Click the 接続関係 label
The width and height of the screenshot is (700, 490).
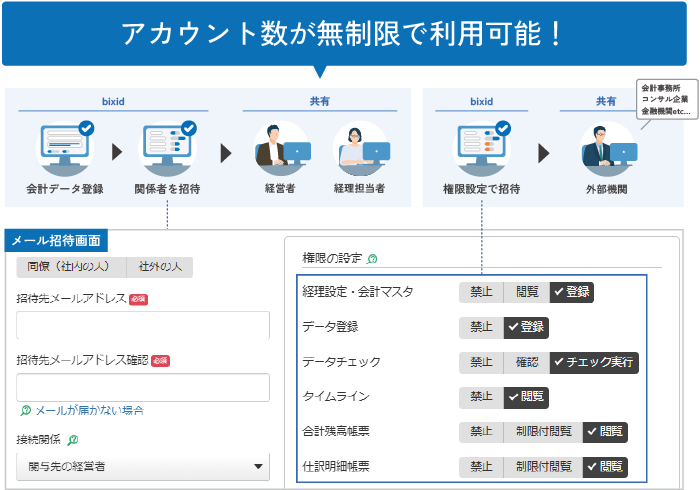coord(38,440)
